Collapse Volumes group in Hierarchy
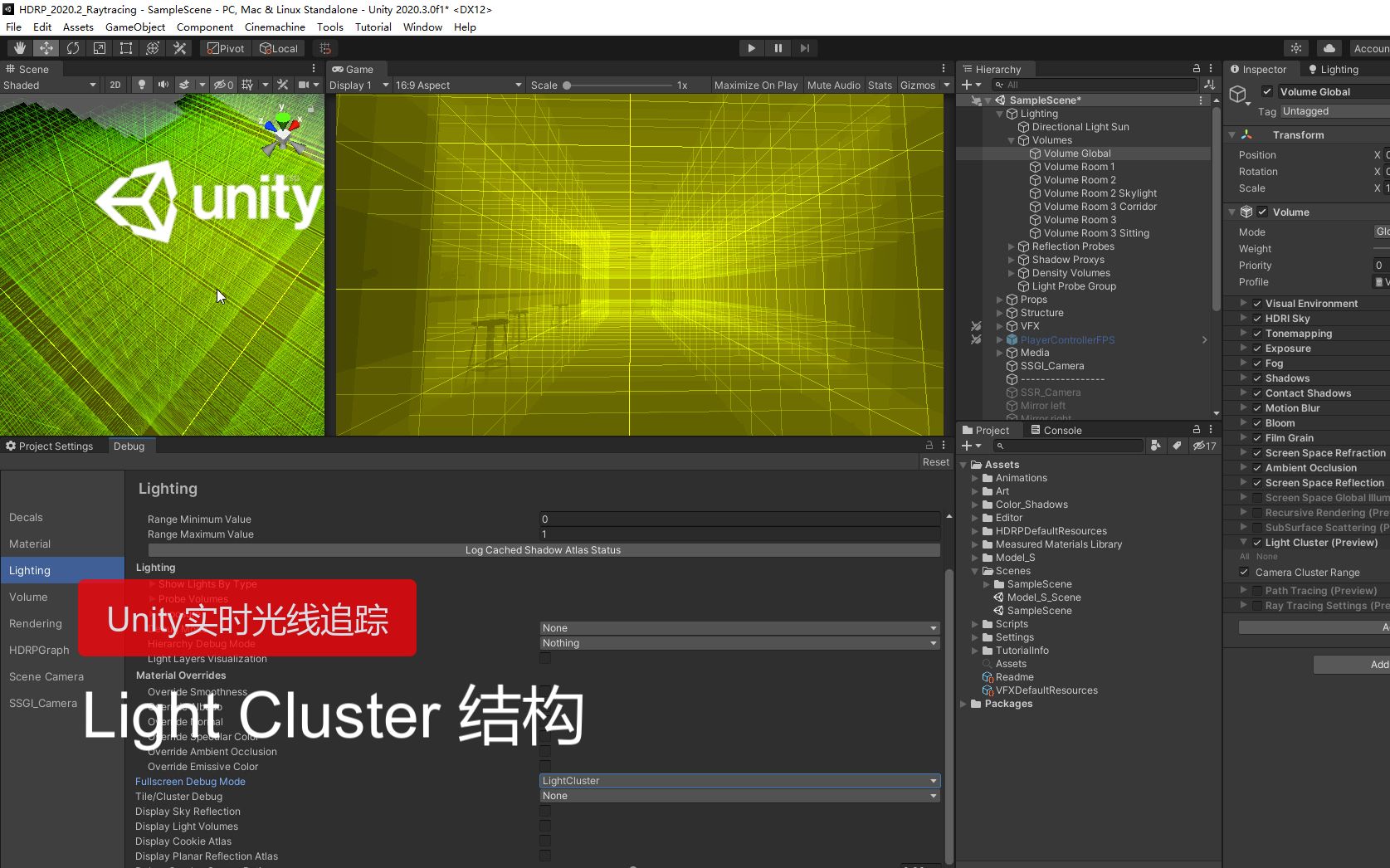1390x868 pixels. [x=1011, y=140]
